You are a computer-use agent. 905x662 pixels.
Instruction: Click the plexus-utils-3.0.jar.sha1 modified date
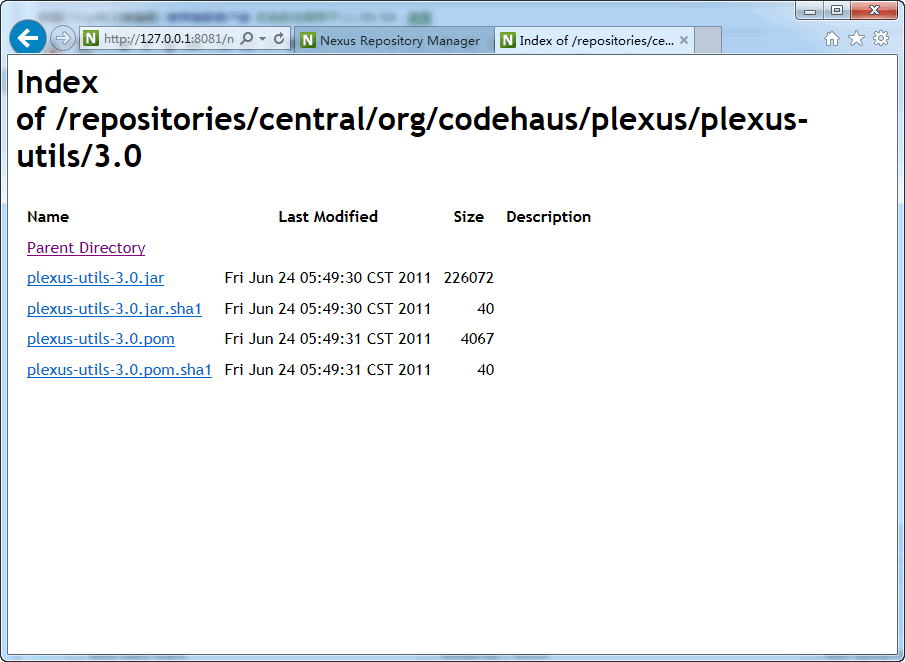click(x=328, y=309)
